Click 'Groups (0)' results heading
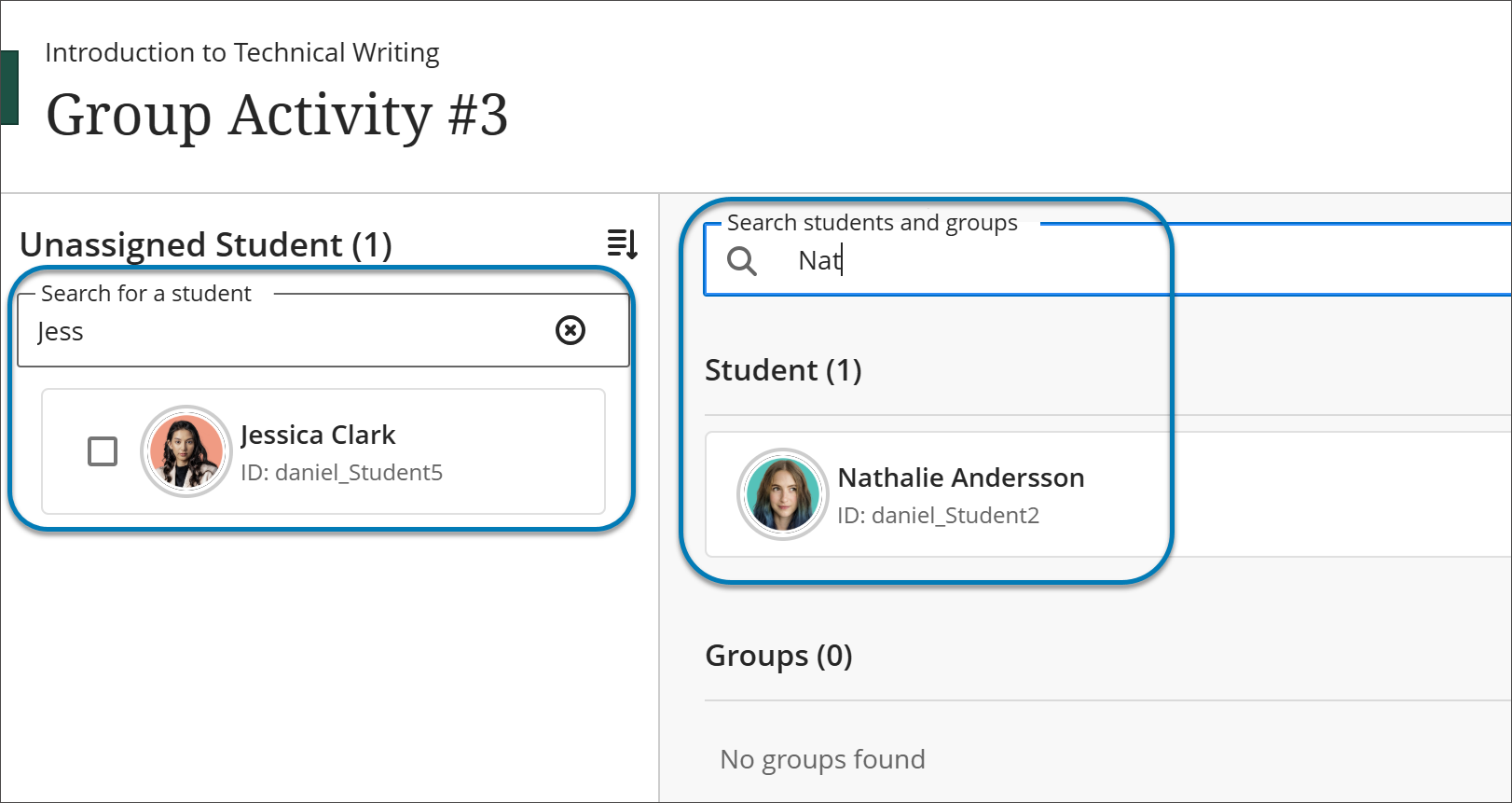The height and width of the screenshot is (803, 1512). coord(778,656)
